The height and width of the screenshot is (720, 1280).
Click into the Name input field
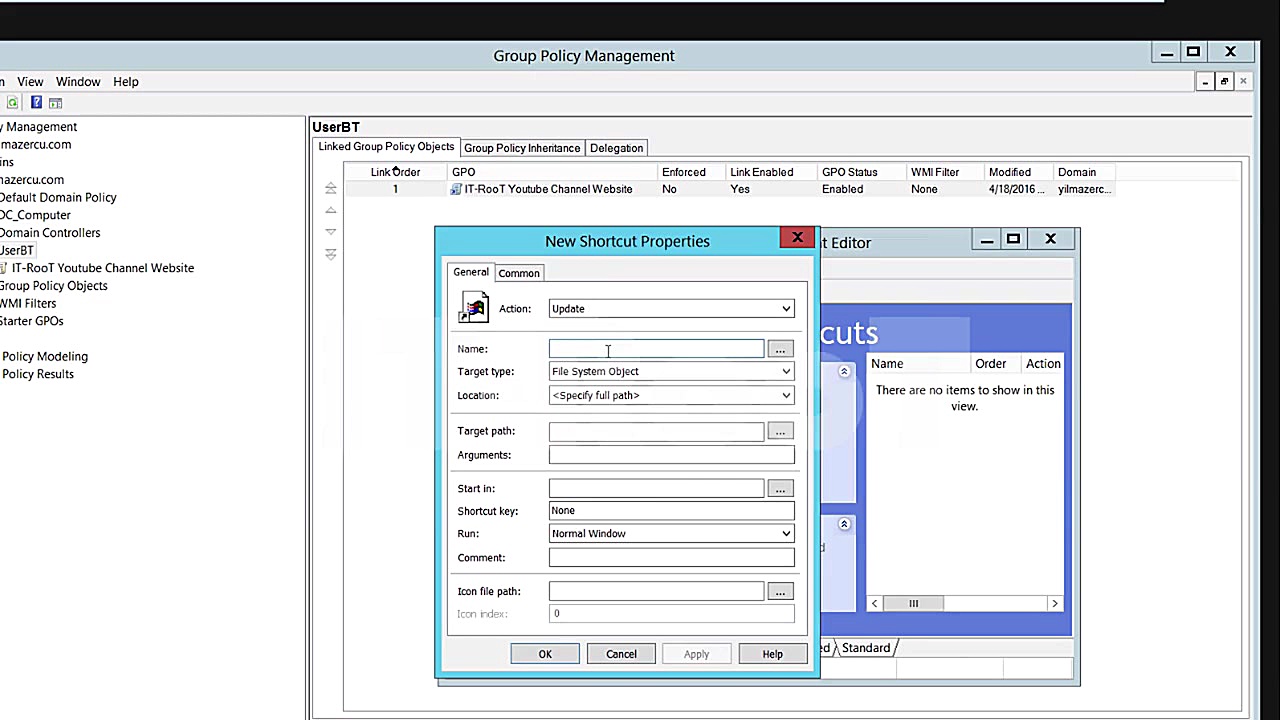[x=655, y=349]
